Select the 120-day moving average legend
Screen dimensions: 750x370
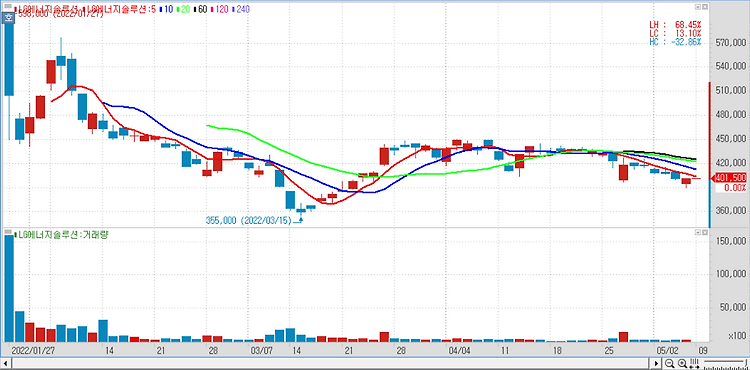220,9
